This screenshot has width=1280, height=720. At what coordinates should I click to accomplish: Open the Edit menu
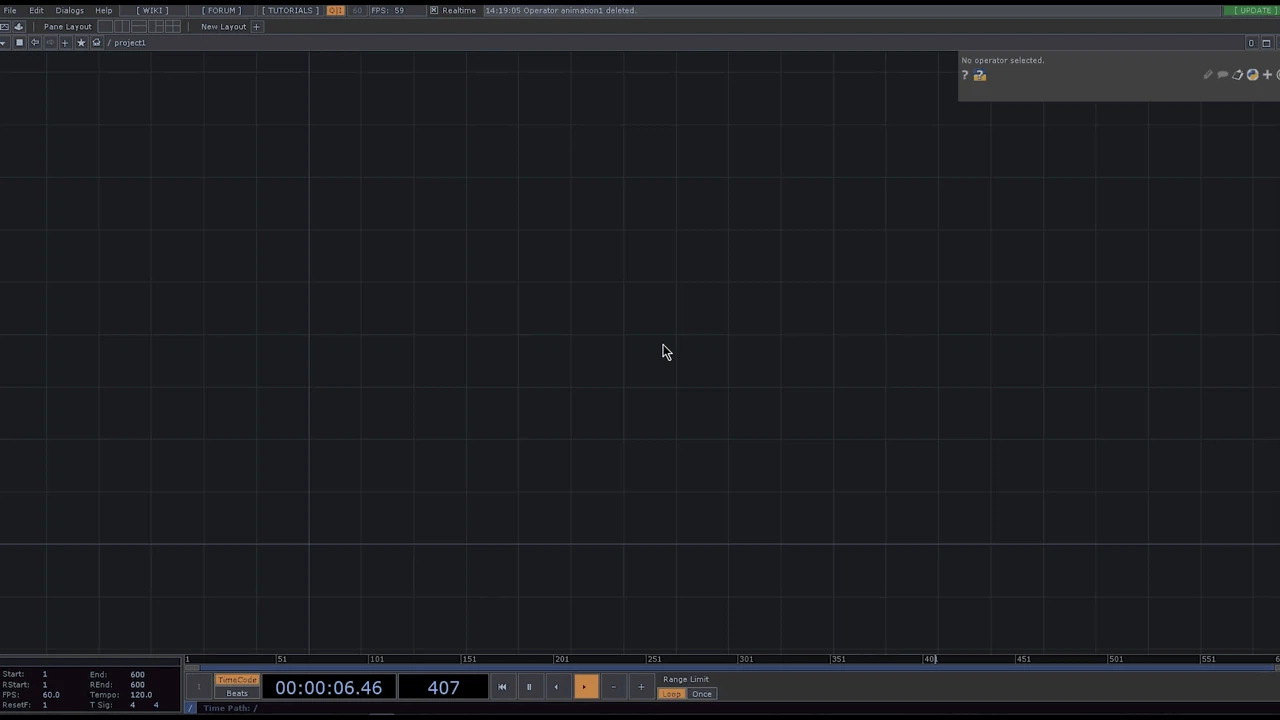(36, 11)
